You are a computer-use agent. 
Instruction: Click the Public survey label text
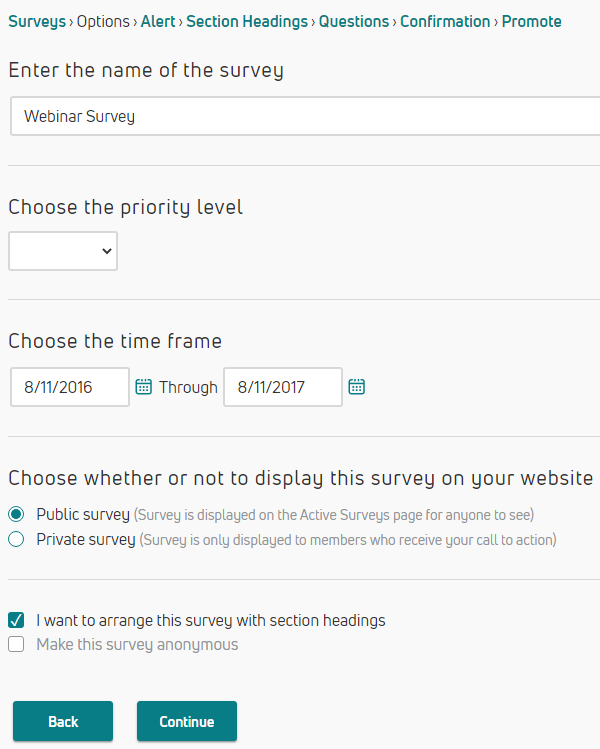coord(83,515)
